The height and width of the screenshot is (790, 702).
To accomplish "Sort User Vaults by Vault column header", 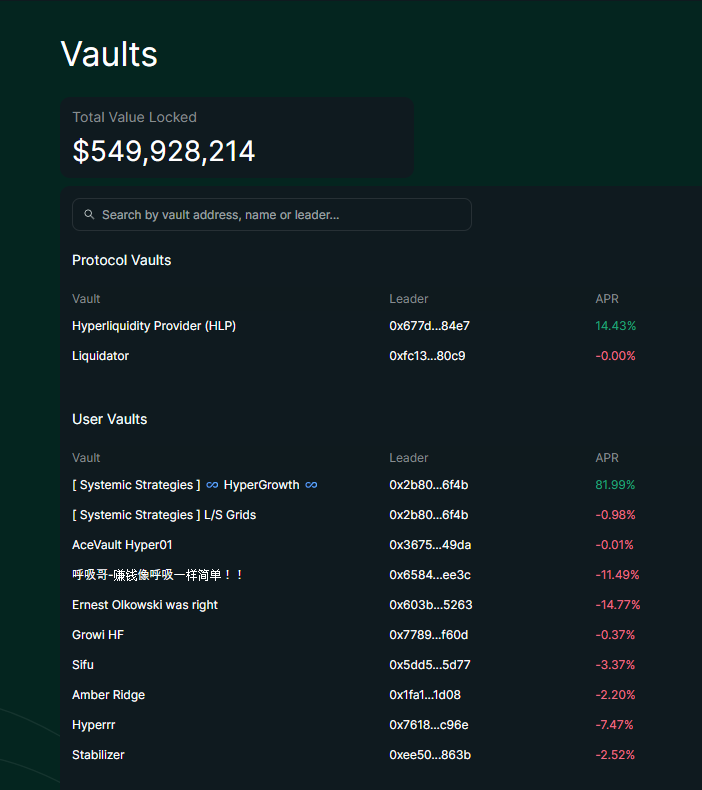I will pos(86,458).
